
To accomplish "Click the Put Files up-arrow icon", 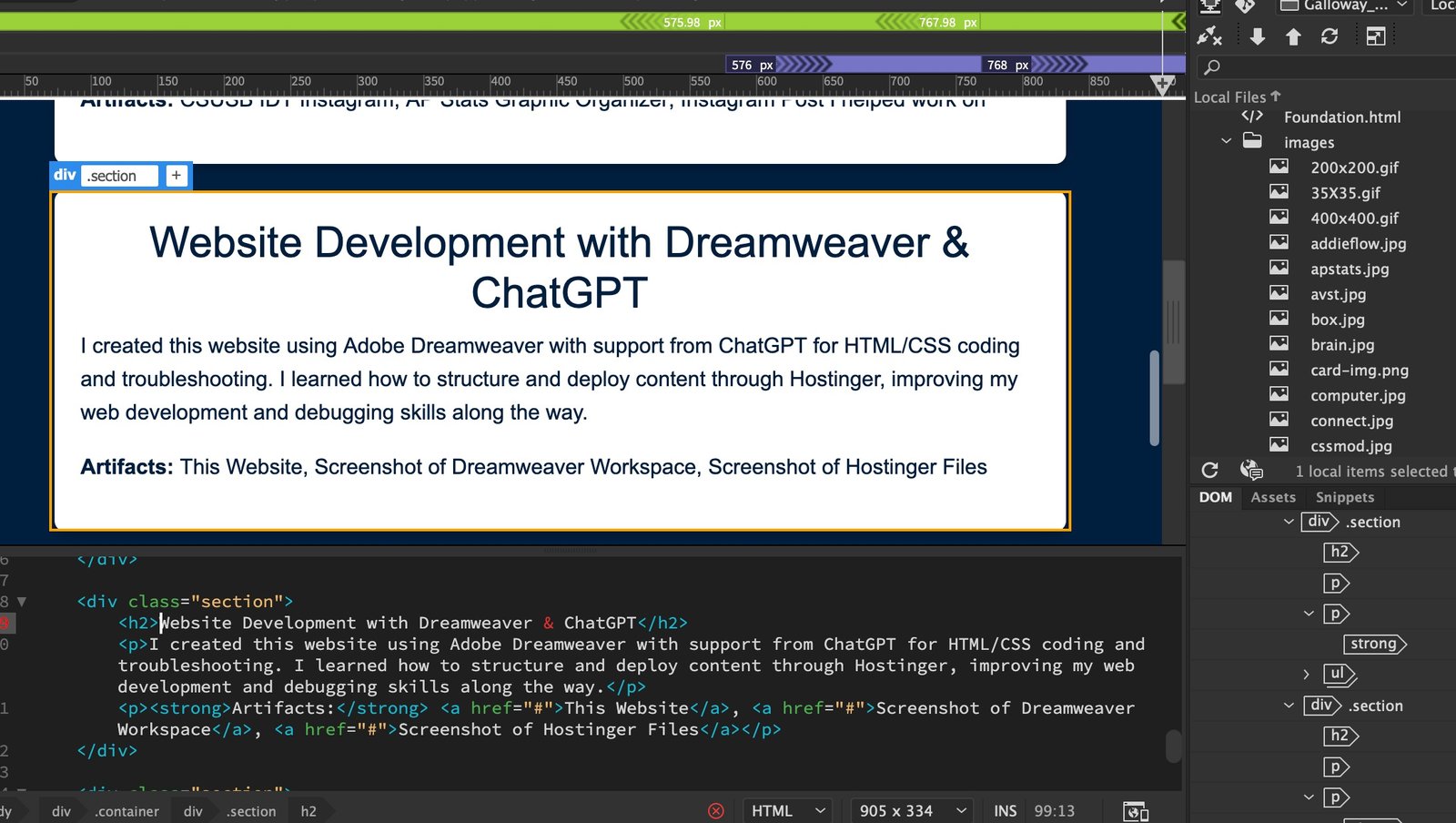I will pos(1293,36).
